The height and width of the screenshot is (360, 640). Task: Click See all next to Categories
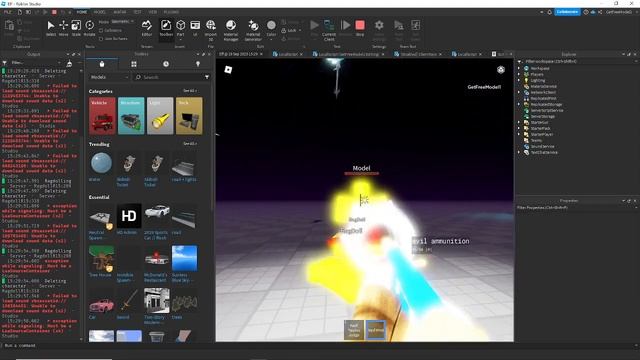click(x=190, y=91)
